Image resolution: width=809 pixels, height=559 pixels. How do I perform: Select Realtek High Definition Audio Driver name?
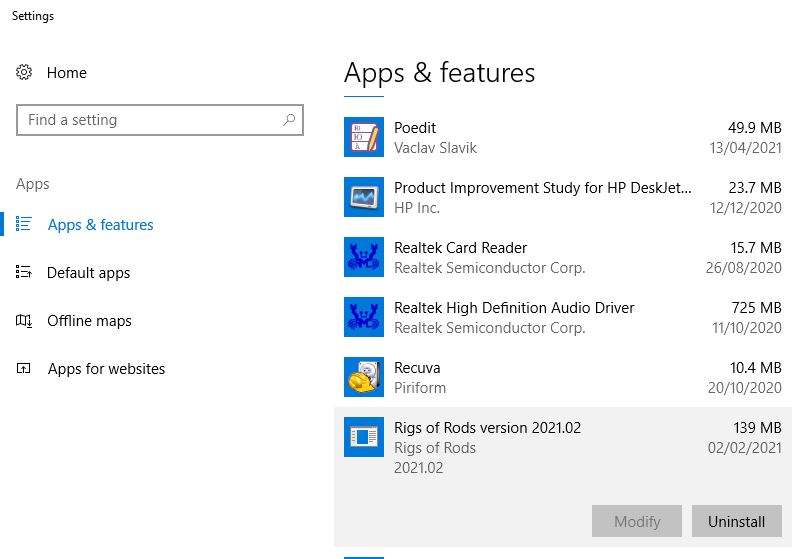(514, 308)
